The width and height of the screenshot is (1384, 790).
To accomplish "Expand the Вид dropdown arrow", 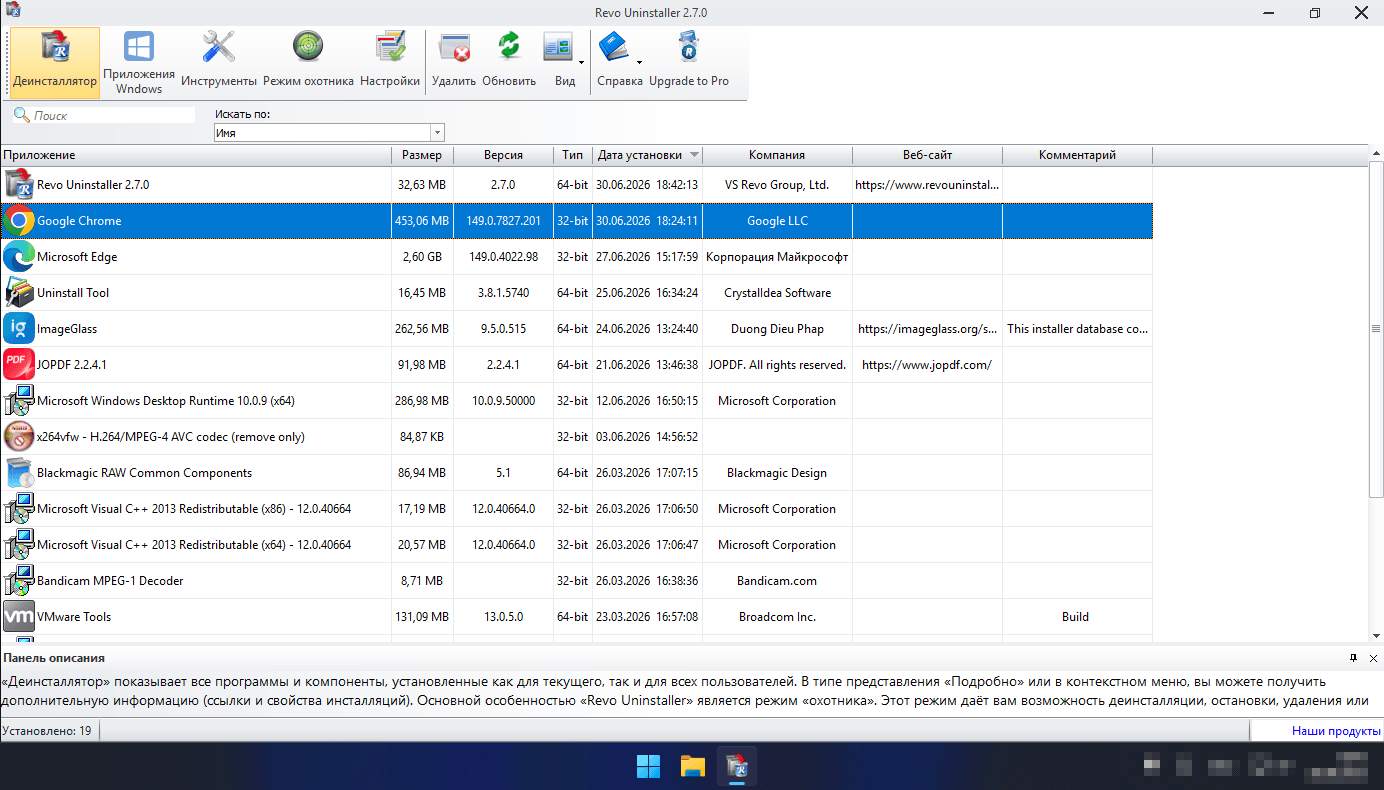I will (581, 63).
